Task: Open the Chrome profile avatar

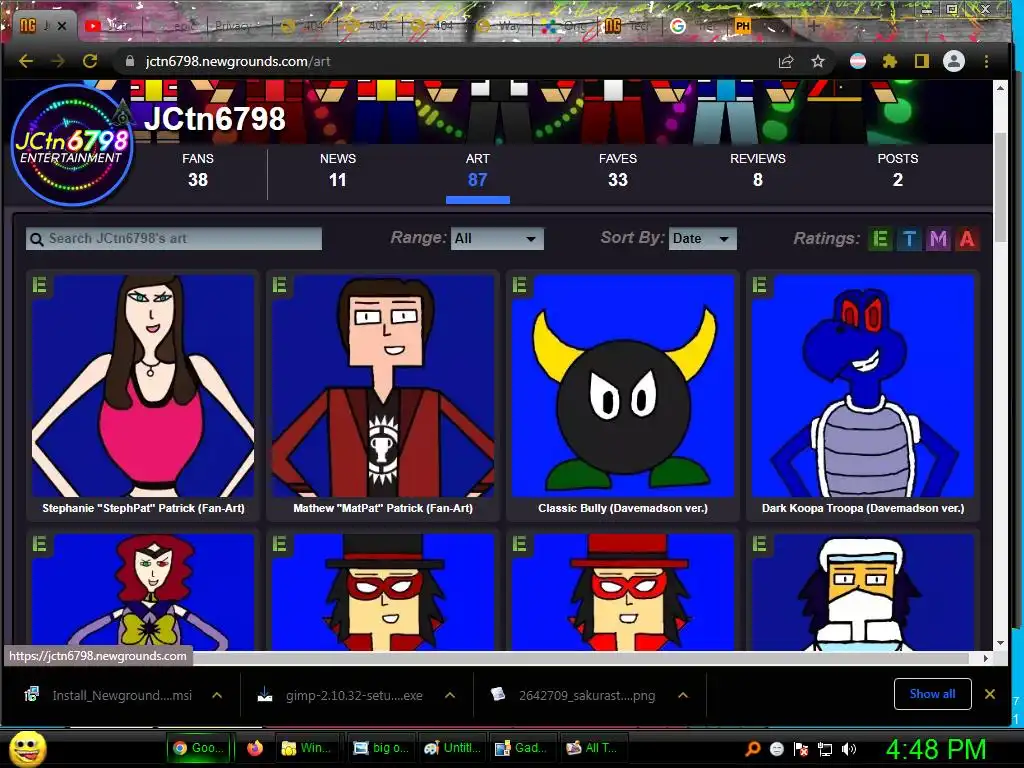Action: coord(953,61)
